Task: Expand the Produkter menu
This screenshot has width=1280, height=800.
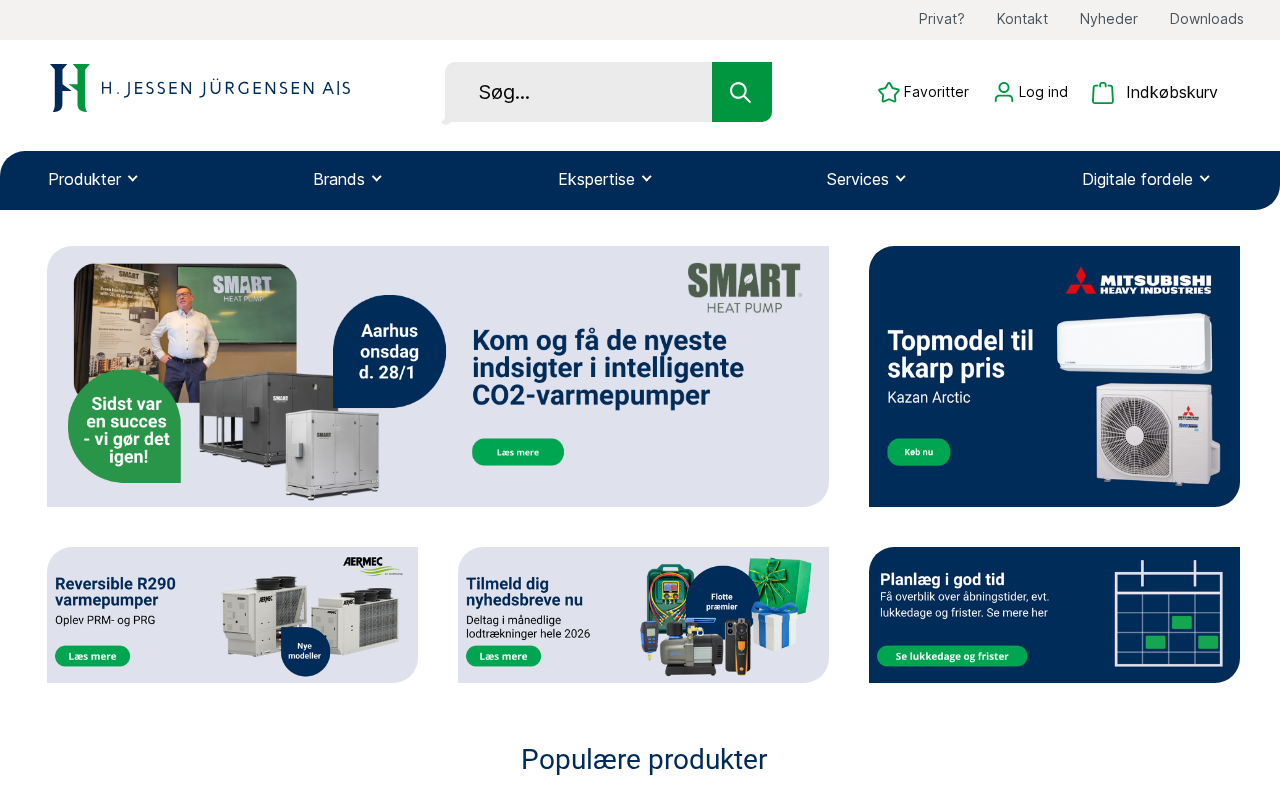Action: click(93, 179)
